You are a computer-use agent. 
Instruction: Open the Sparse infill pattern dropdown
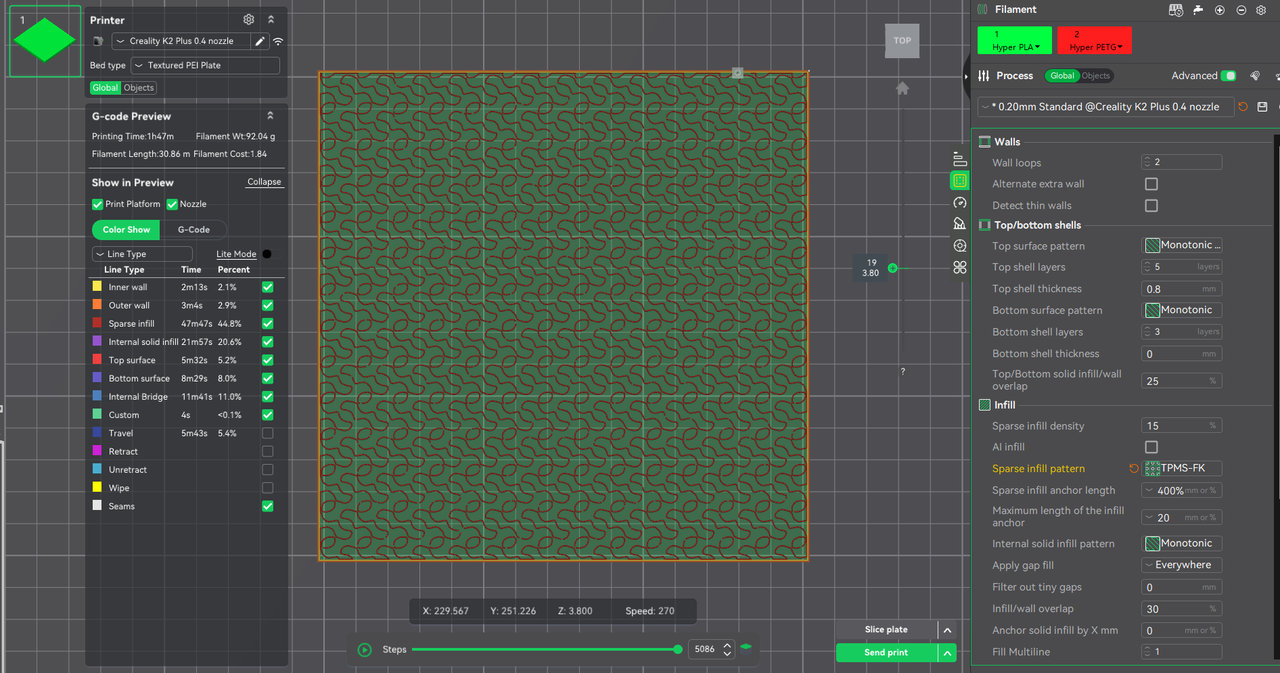click(x=1183, y=468)
